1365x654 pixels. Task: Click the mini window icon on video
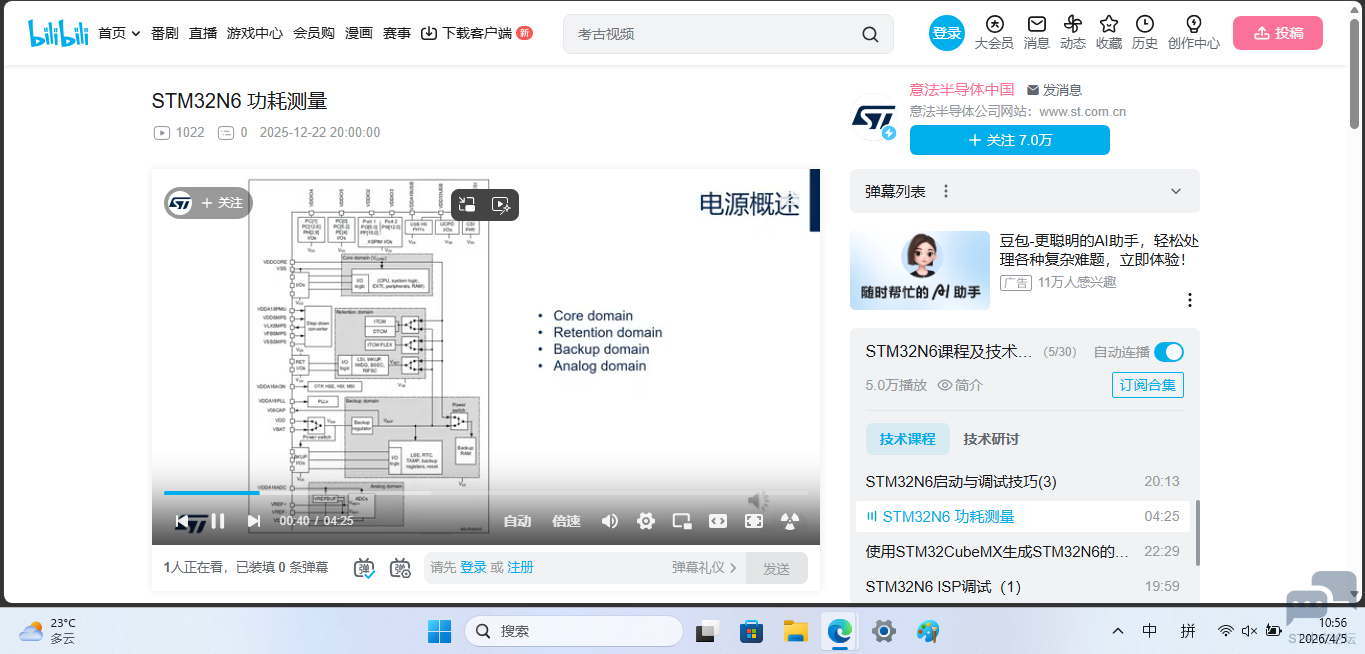click(x=467, y=205)
